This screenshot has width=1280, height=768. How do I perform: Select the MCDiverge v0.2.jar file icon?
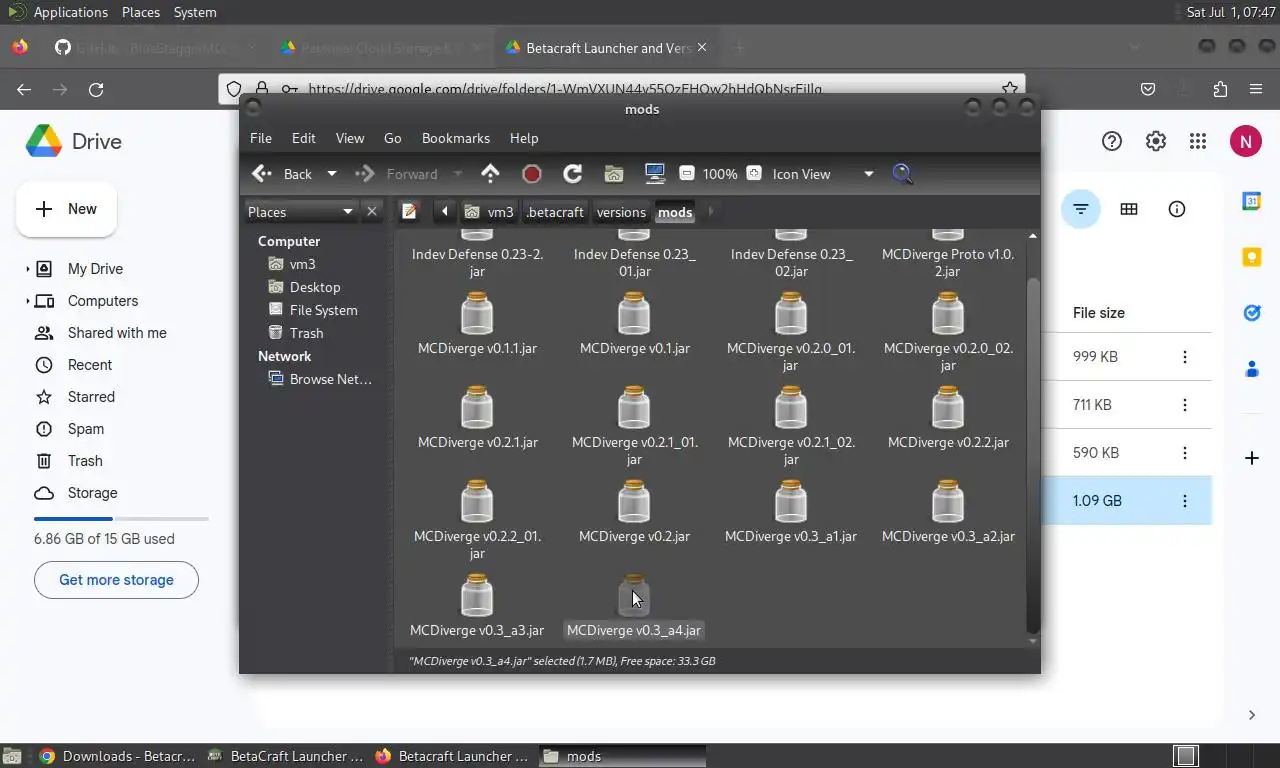pos(634,502)
